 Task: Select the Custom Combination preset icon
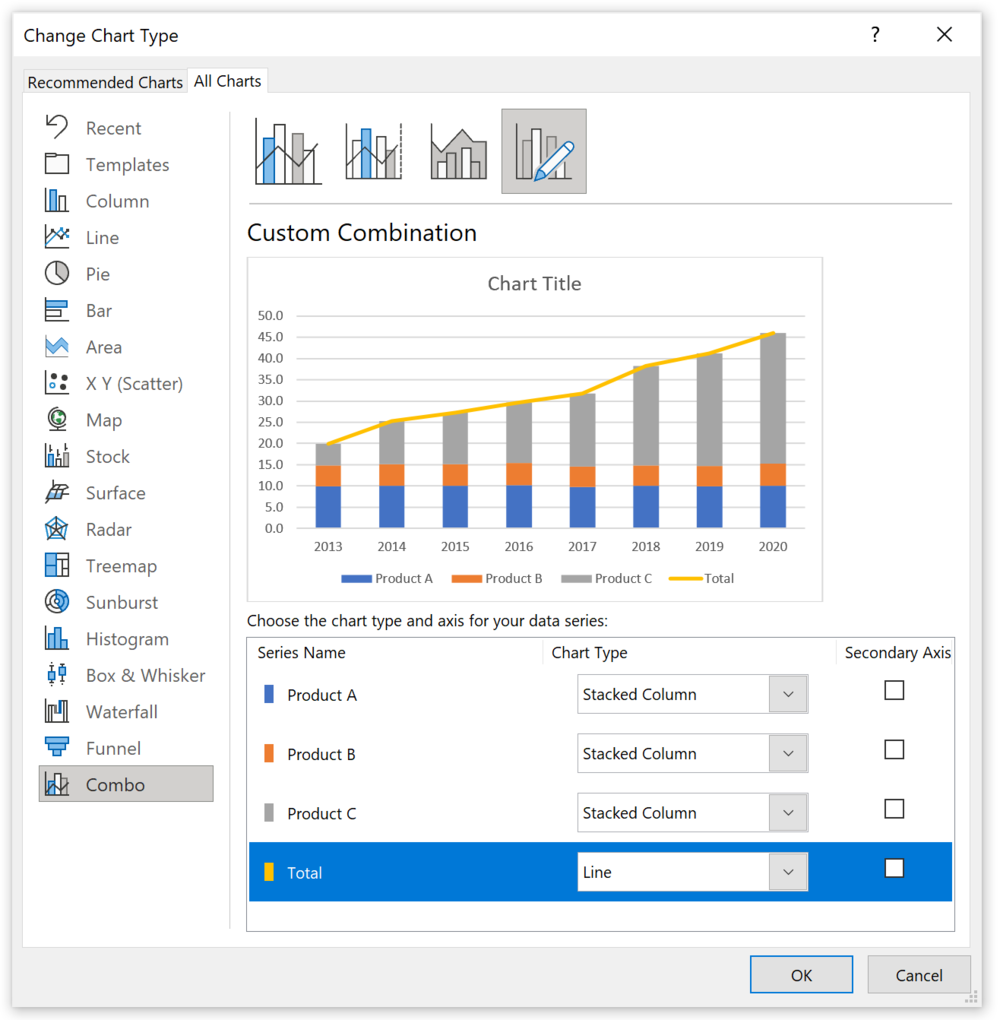(543, 148)
